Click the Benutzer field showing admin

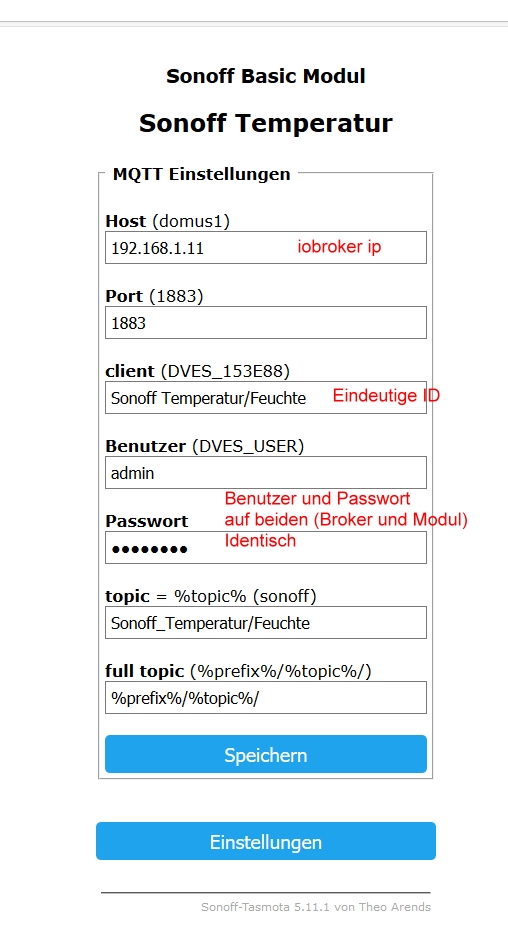click(266, 472)
